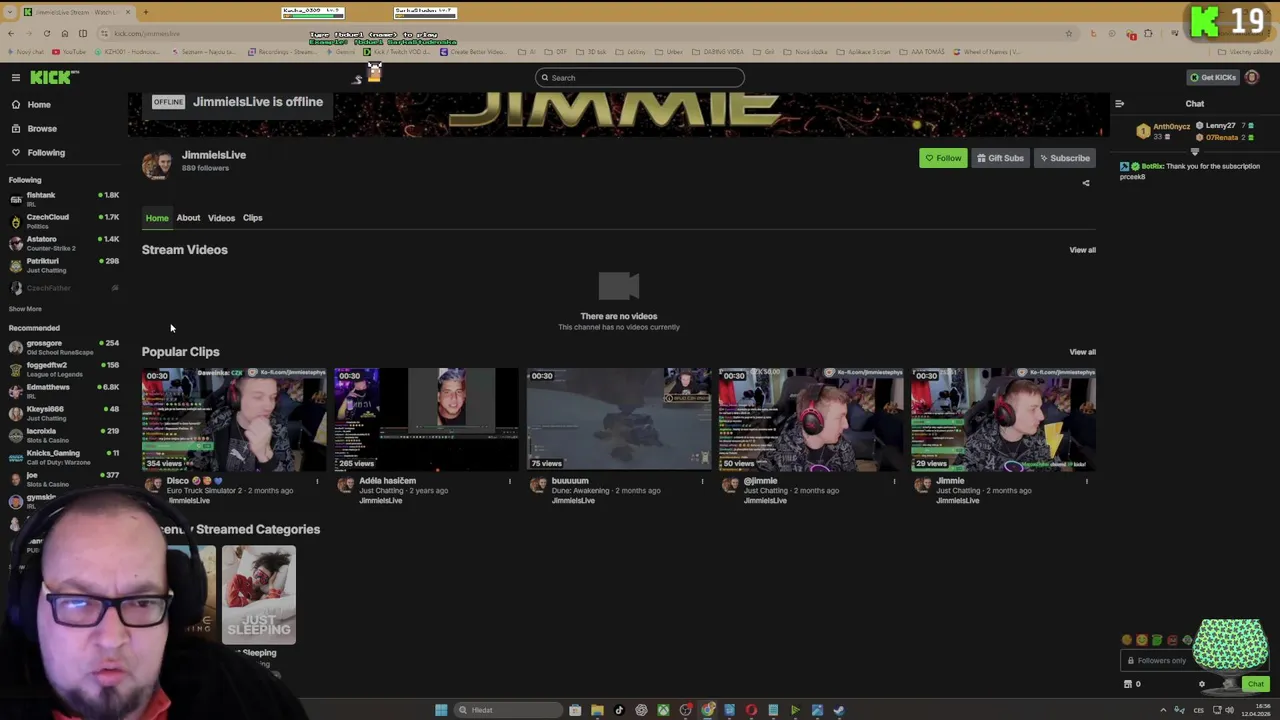1280x720 pixels.
Task: Open fishtank in the Following list
Action: (x=63, y=199)
